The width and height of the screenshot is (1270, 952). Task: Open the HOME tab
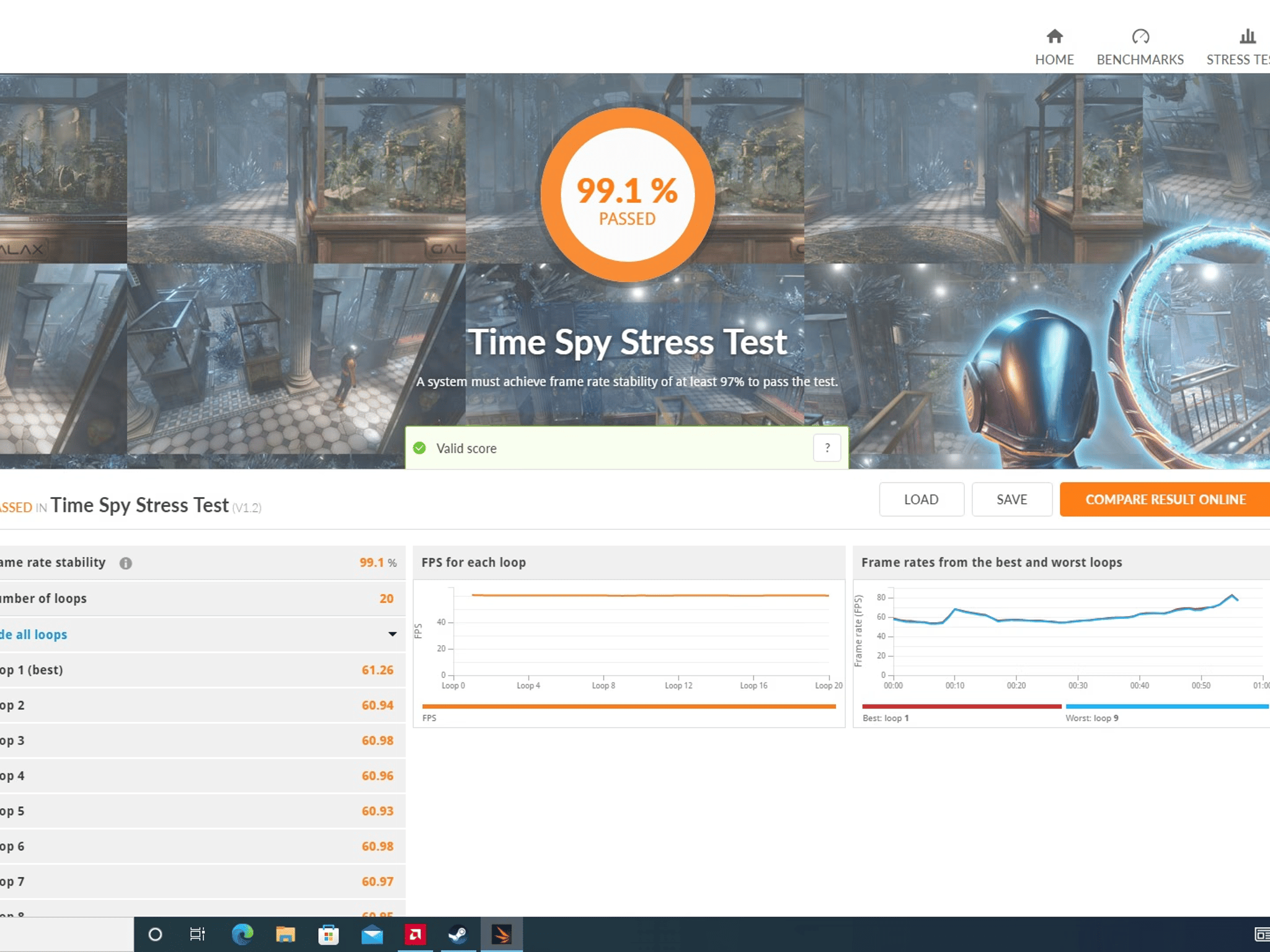[1054, 48]
